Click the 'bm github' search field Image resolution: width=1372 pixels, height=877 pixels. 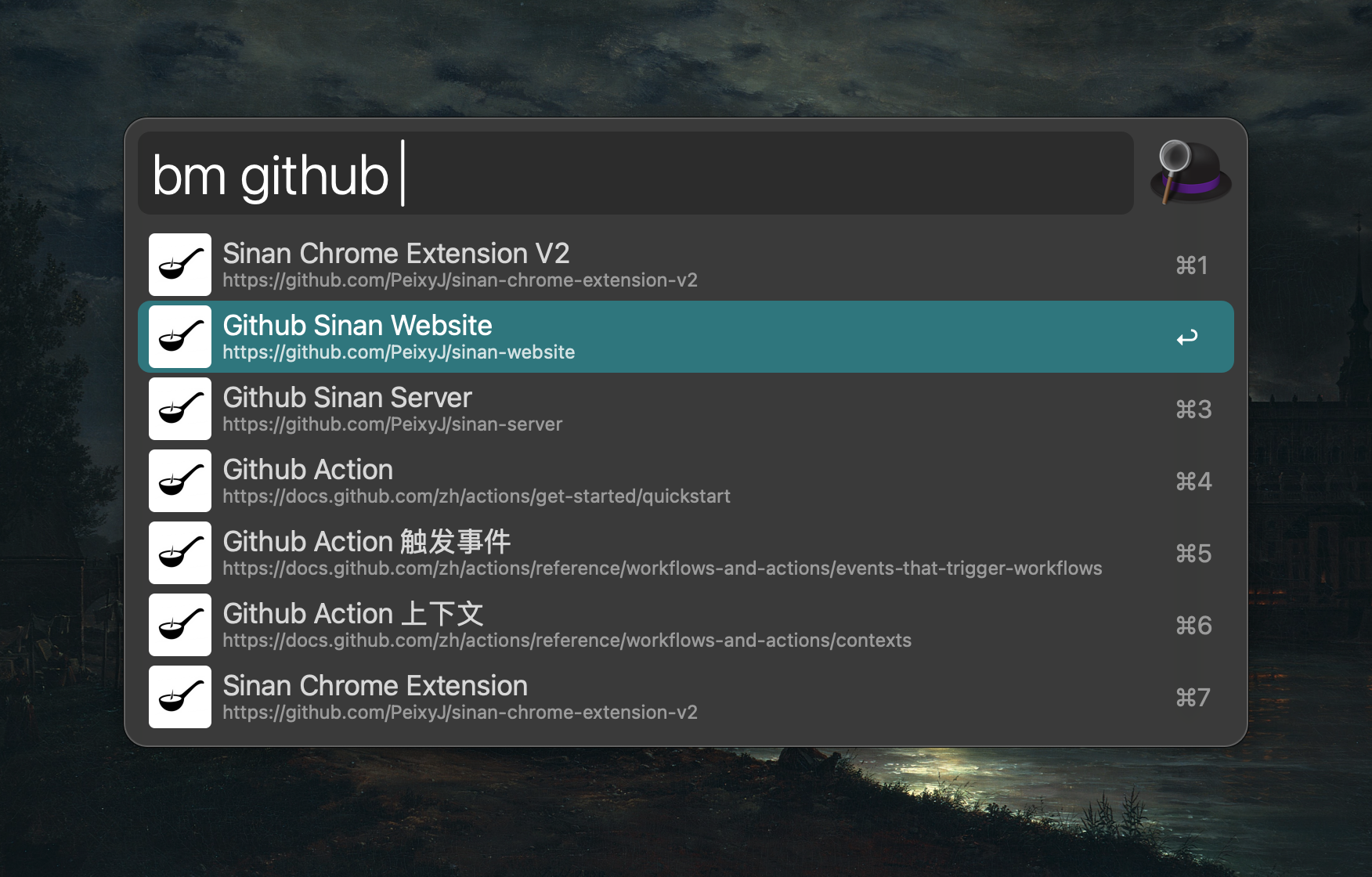pos(636,173)
